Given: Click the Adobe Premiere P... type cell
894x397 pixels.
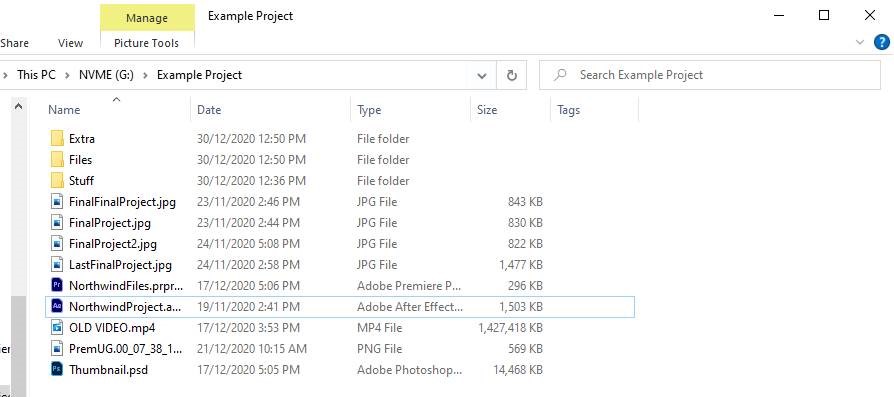Looking at the screenshot, I should pyautogui.click(x=409, y=285).
